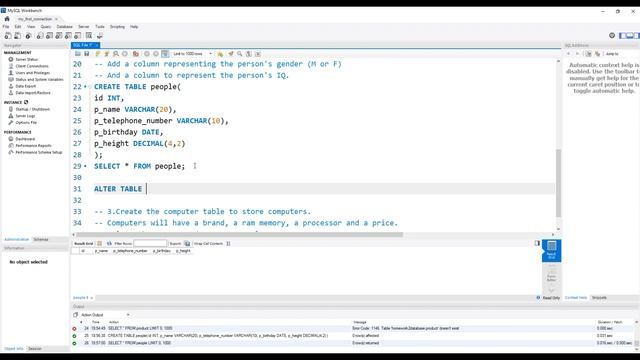The width and height of the screenshot is (640, 360).
Task: Execute statement under cursor icon
Action: (x=107, y=54)
